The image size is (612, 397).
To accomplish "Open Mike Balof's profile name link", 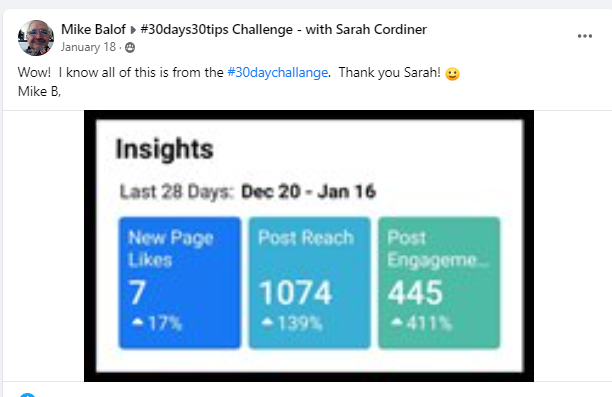I will (x=93, y=29).
